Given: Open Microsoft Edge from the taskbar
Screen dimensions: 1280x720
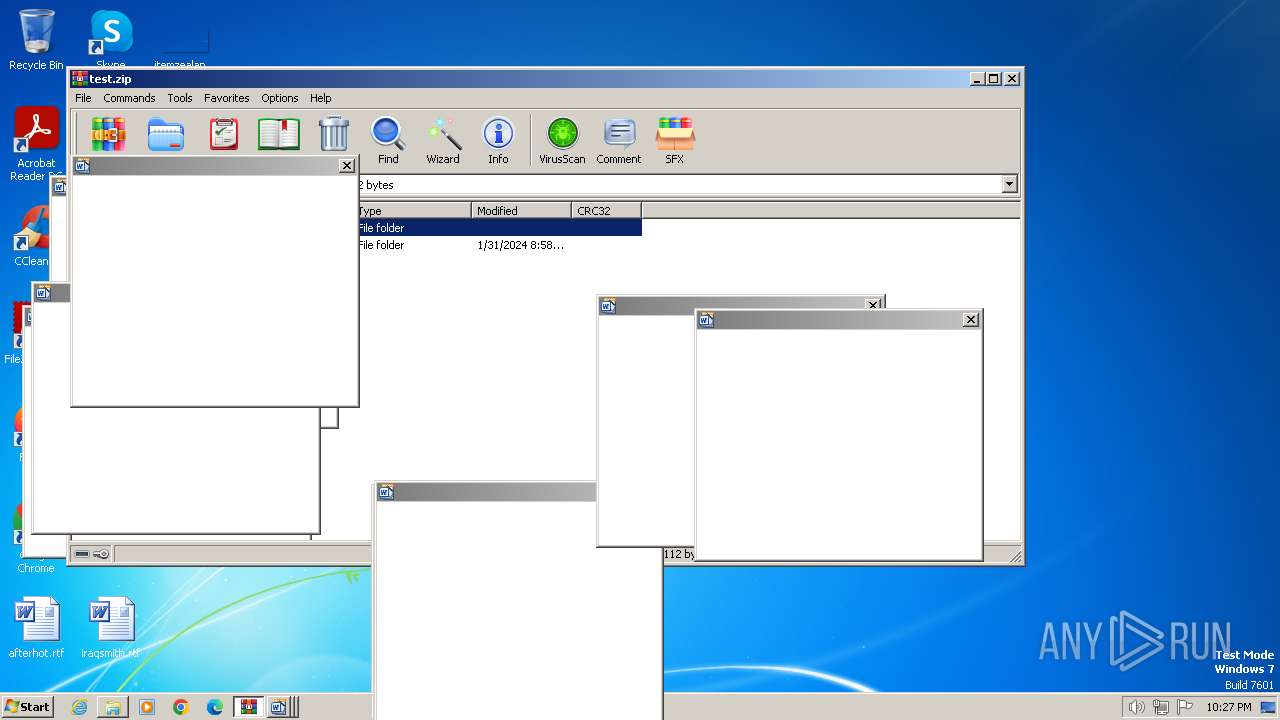Looking at the screenshot, I should pyautogui.click(x=215, y=707).
